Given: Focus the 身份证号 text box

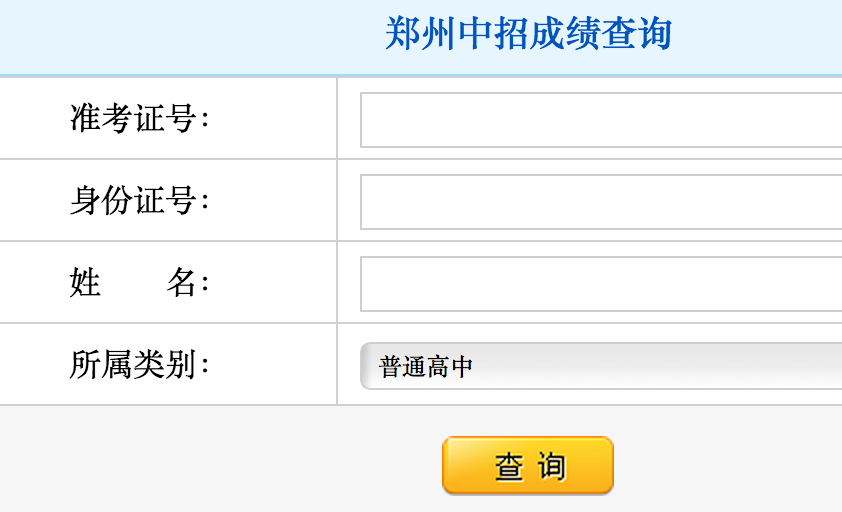Looking at the screenshot, I should (600, 202).
